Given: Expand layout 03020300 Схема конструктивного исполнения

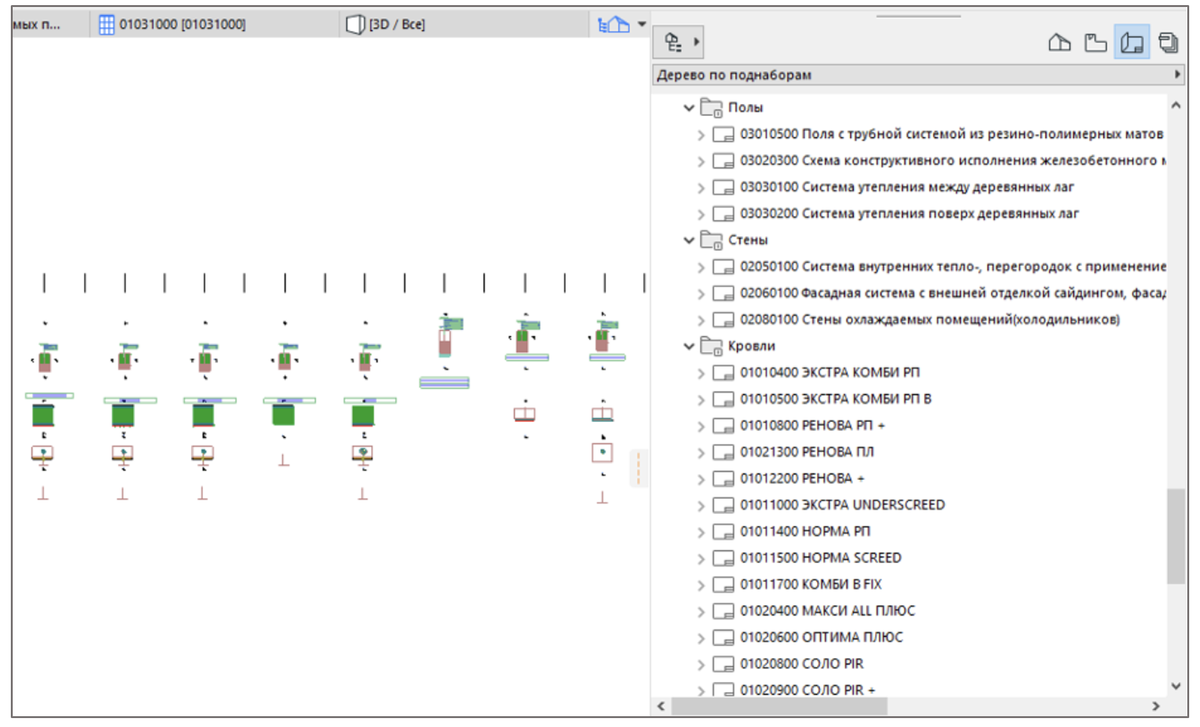Looking at the screenshot, I should point(701,160).
